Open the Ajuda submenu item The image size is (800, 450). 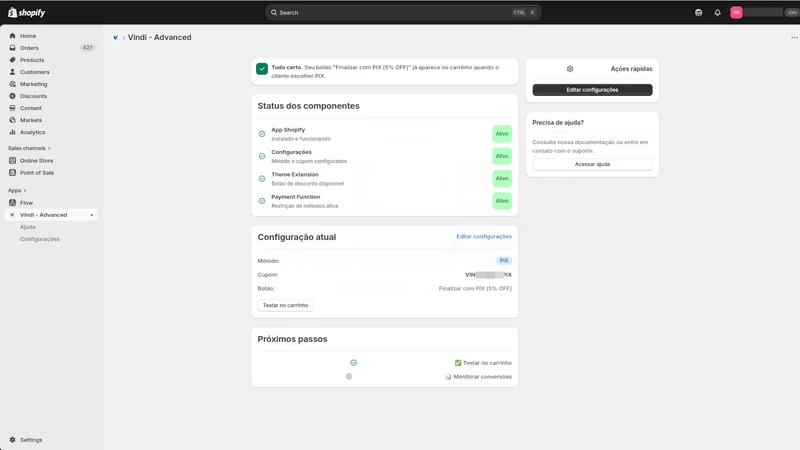pos(28,227)
